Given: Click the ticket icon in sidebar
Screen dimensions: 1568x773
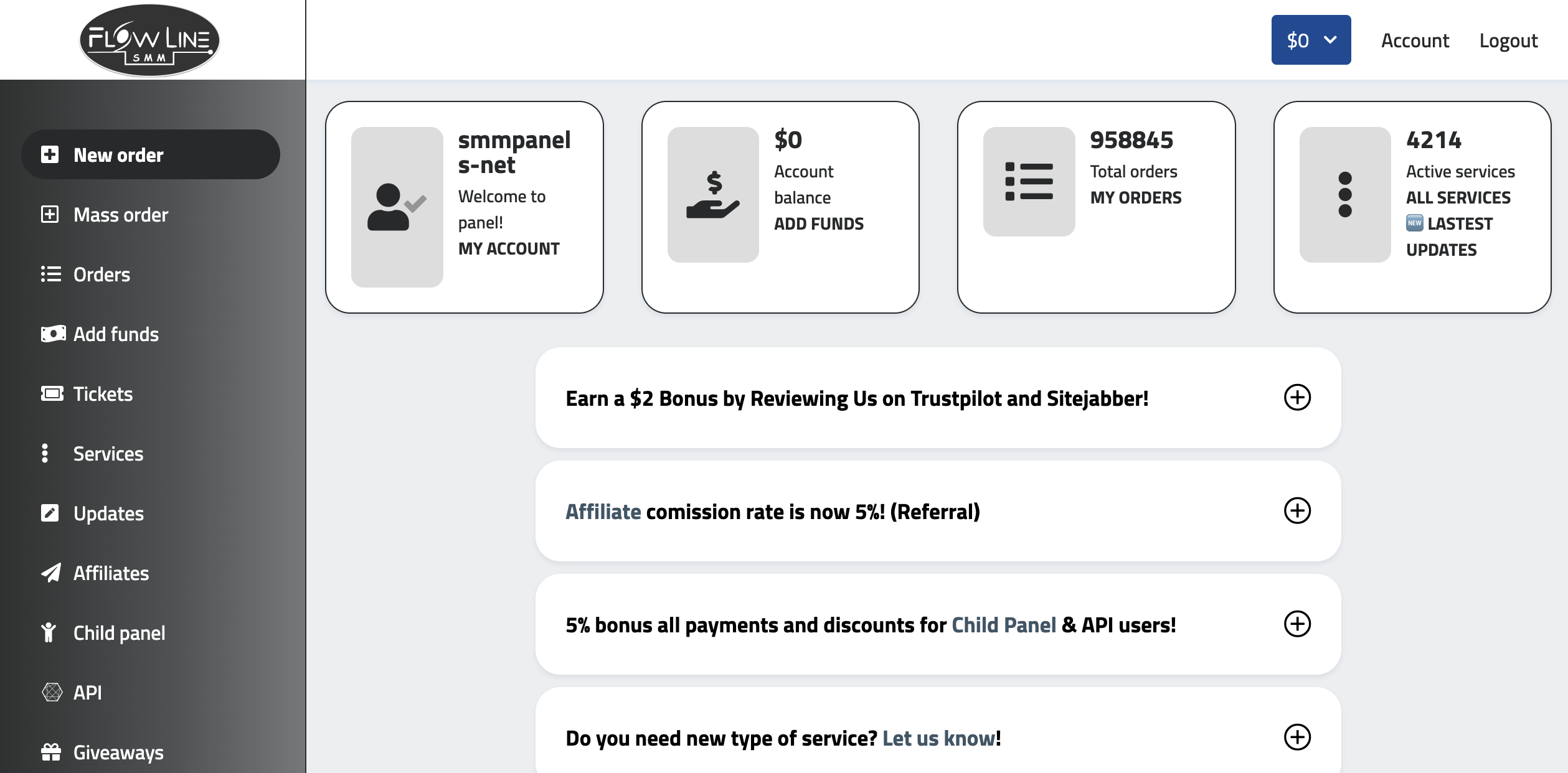Looking at the screenshot, I should [52, 393].
